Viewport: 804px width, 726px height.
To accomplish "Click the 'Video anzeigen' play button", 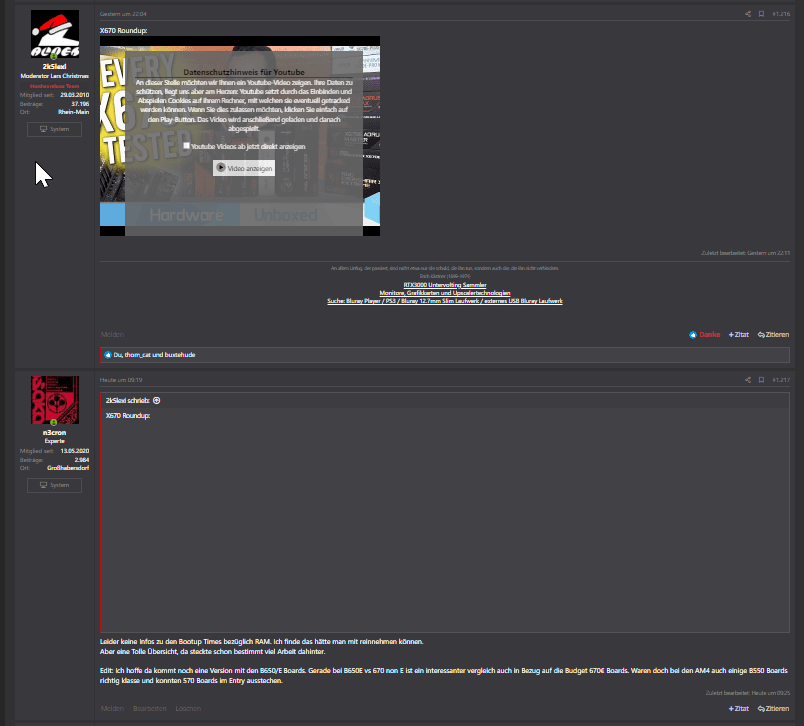I will point(244,168).
